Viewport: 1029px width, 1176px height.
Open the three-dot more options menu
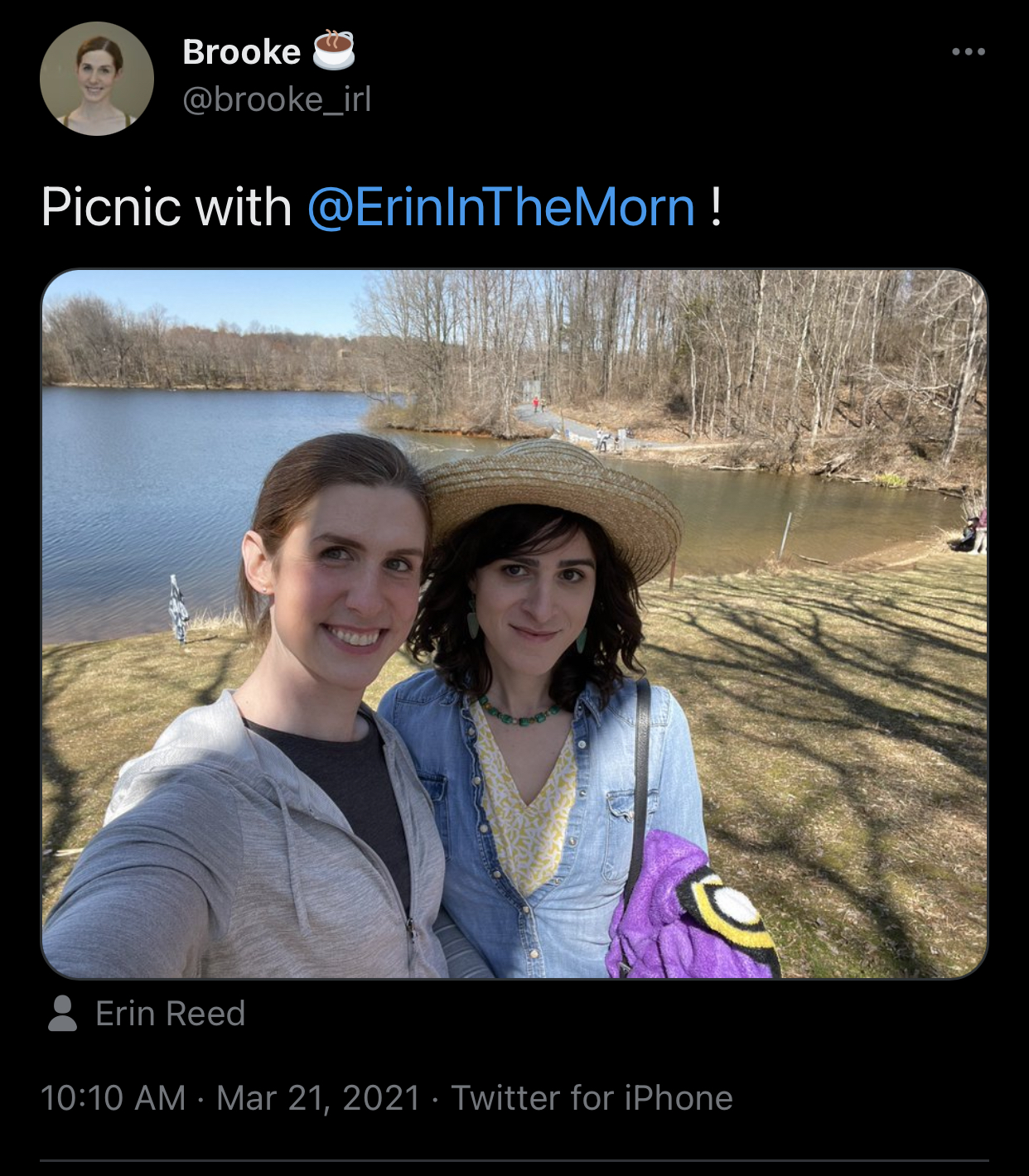tap(968, 52)
